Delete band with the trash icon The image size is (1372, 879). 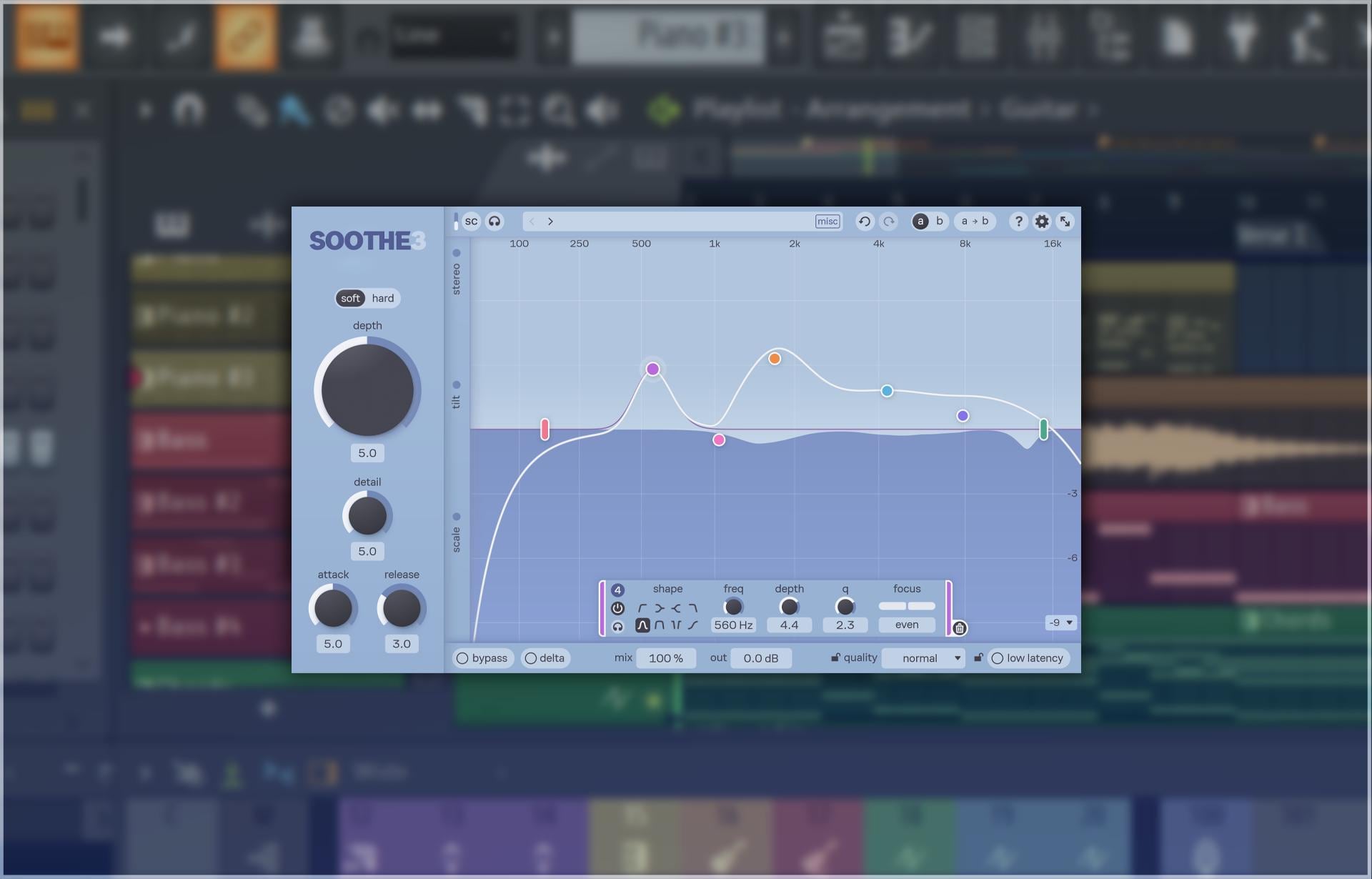(x=960, y=628)
